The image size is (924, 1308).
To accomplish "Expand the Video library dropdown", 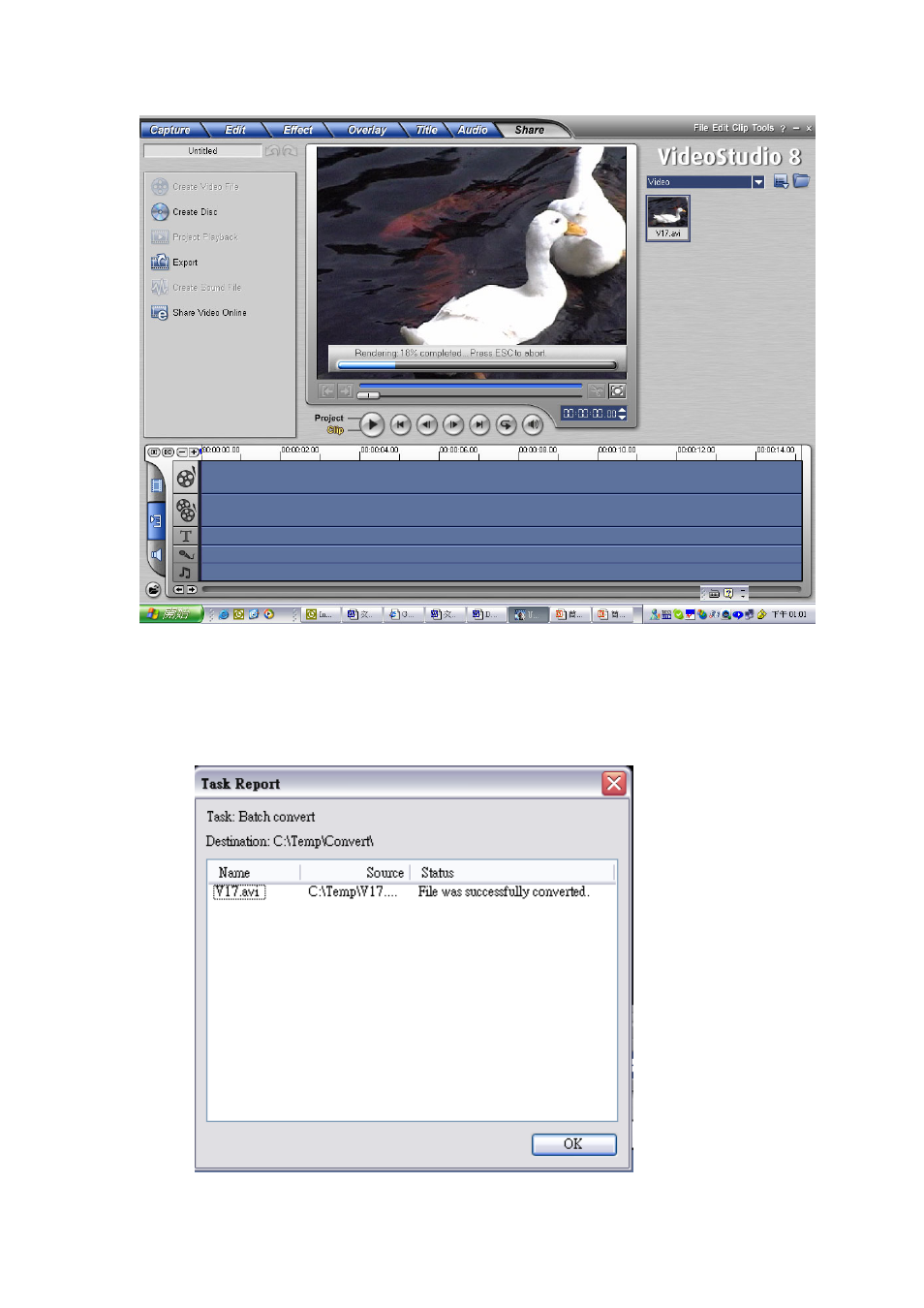I will 758,182.
